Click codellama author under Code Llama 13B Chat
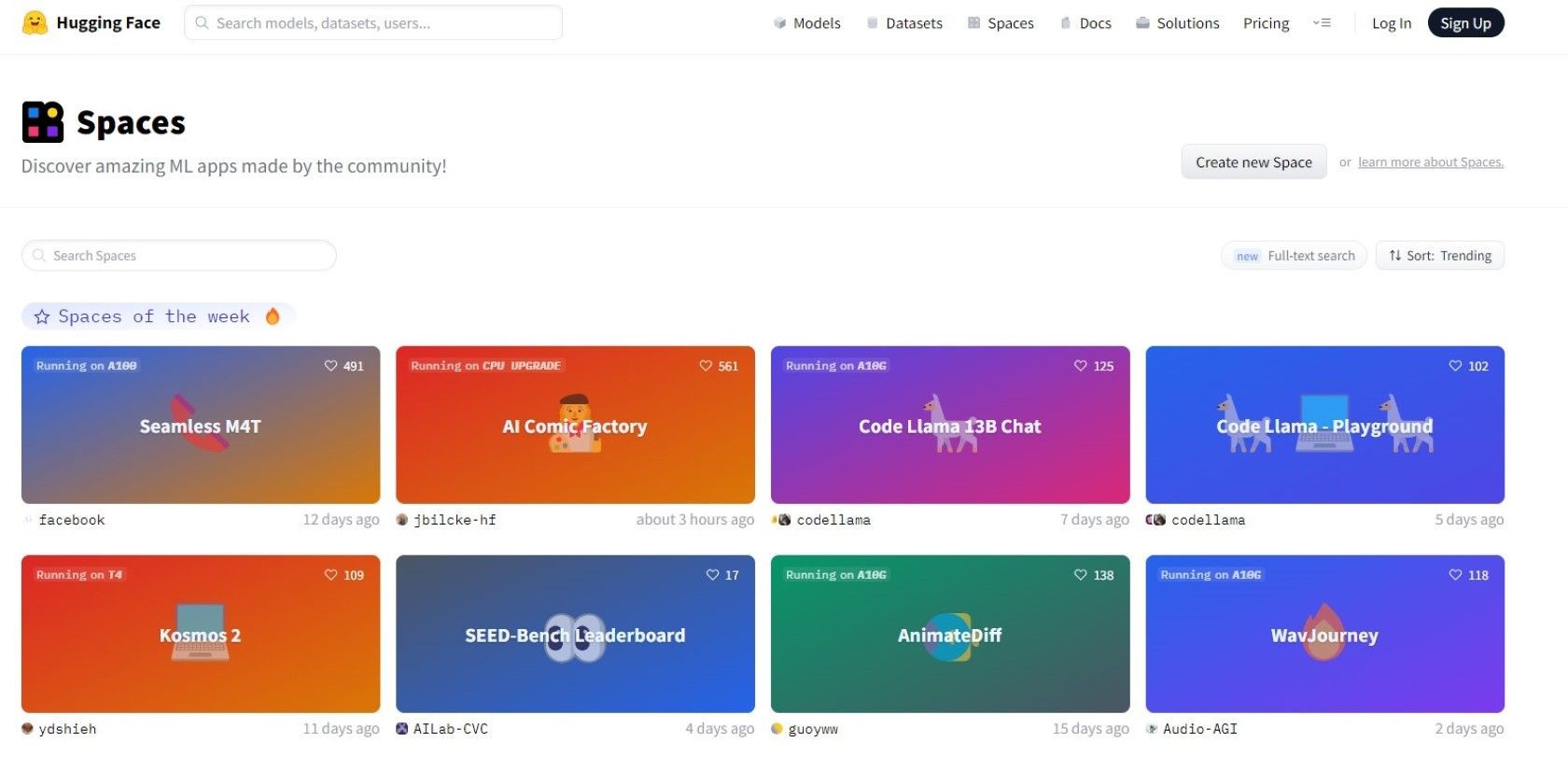The width and height of the screenshot is (1568, 784). 833,520
